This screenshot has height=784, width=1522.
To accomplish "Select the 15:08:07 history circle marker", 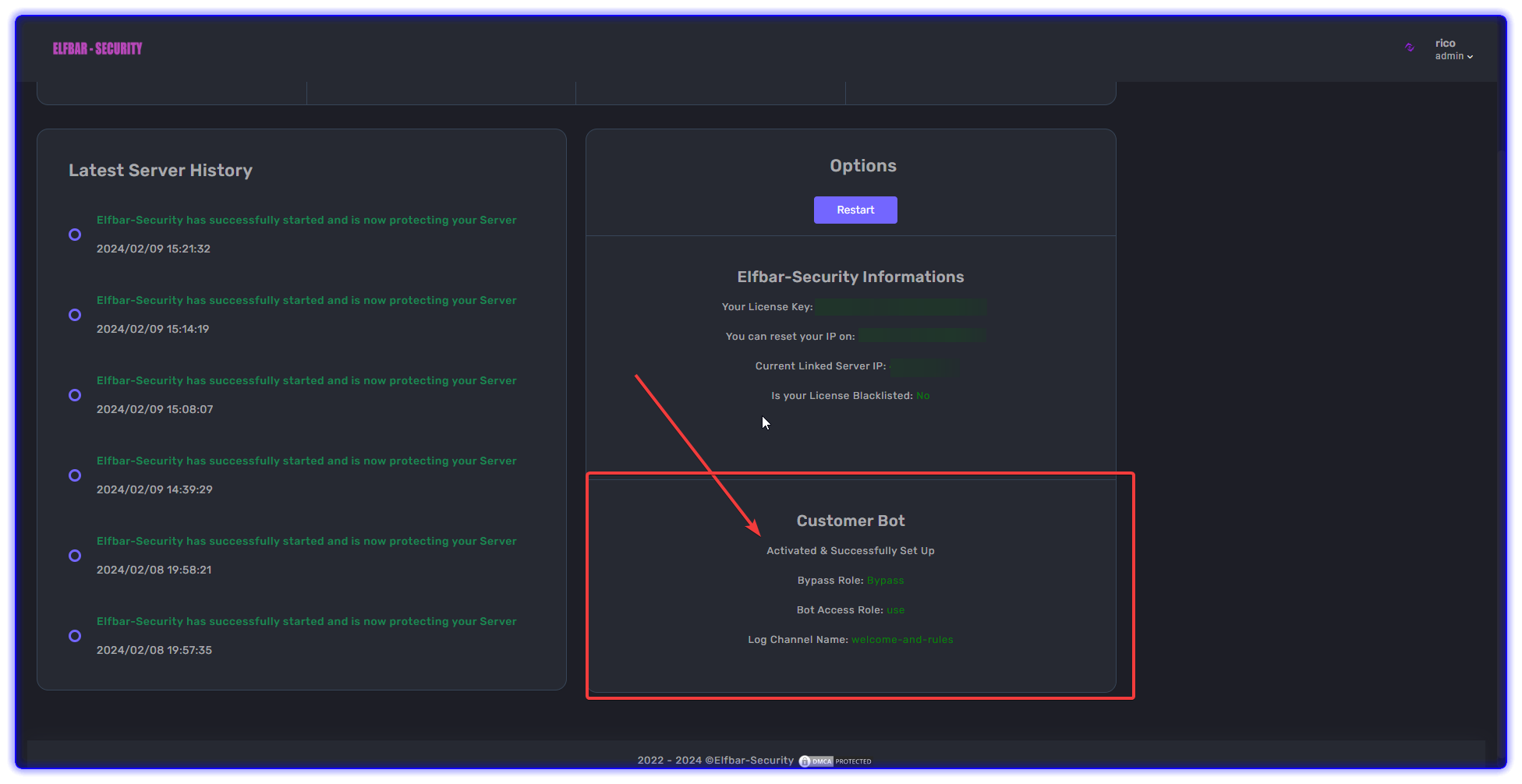I will (x=75, y=395).
